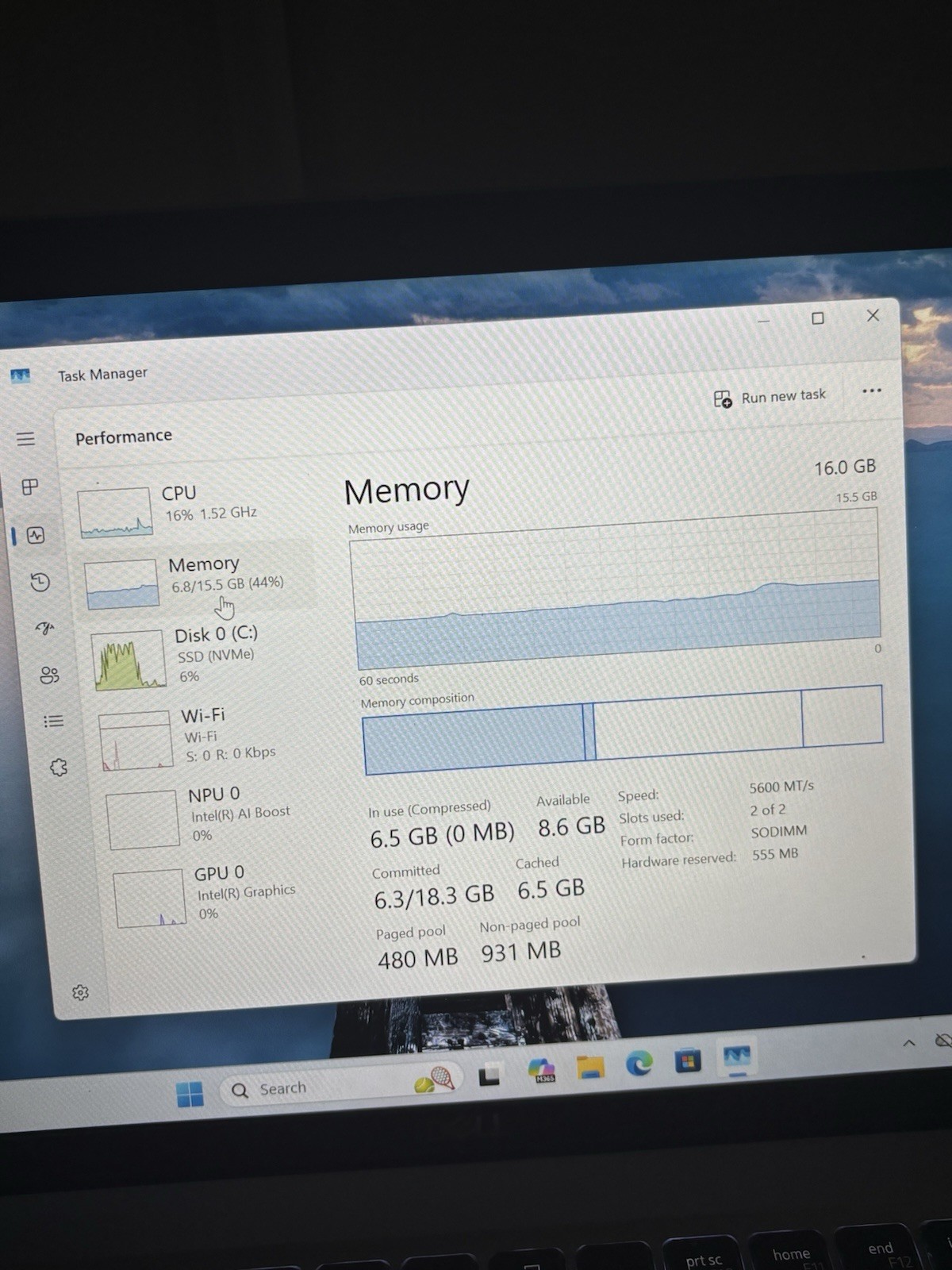
Task: Open the App history page icon
Action: click(40, 582)
